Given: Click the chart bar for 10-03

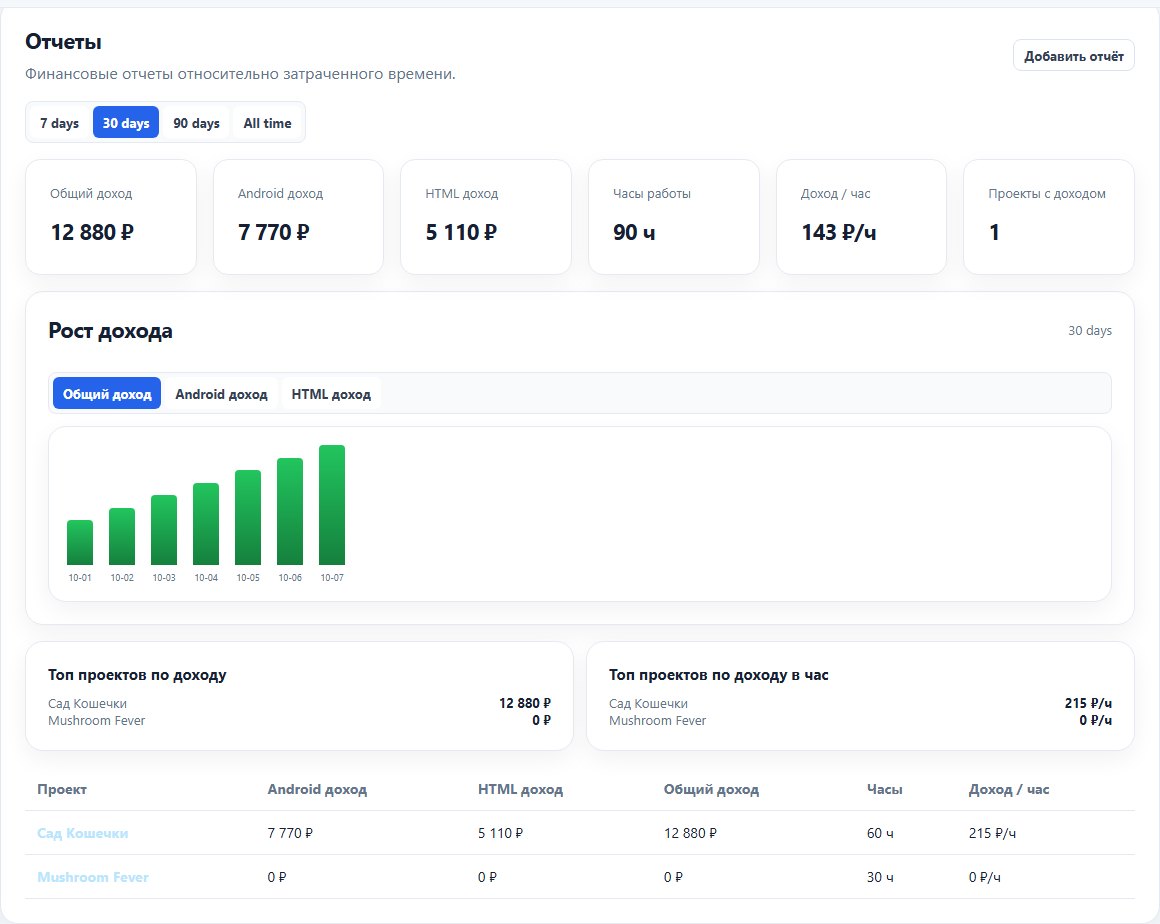Looking at the screenshot, I should [x=164, y=530].
